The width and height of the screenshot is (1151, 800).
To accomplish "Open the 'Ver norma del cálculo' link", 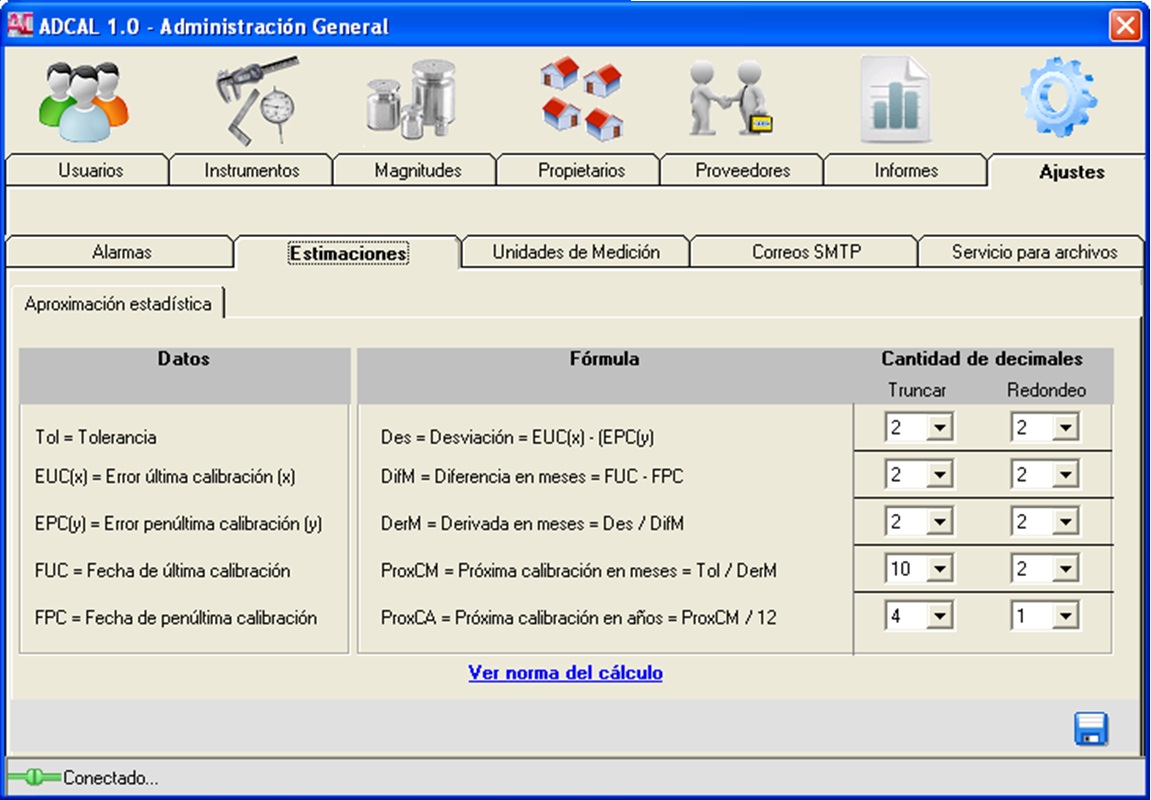I will coord(565,673).
